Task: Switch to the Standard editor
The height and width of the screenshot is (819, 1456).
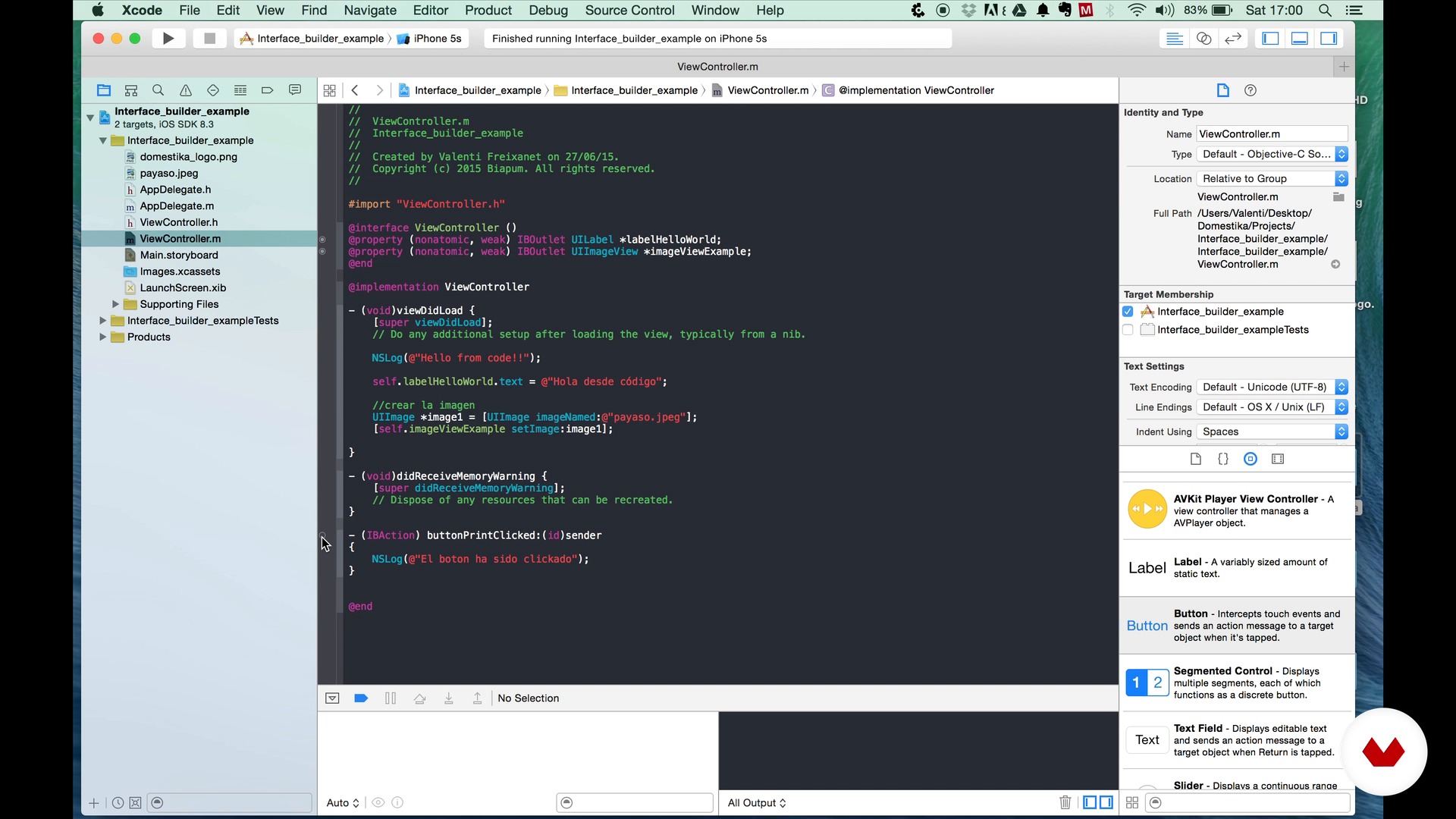Action: point(1175,39)
